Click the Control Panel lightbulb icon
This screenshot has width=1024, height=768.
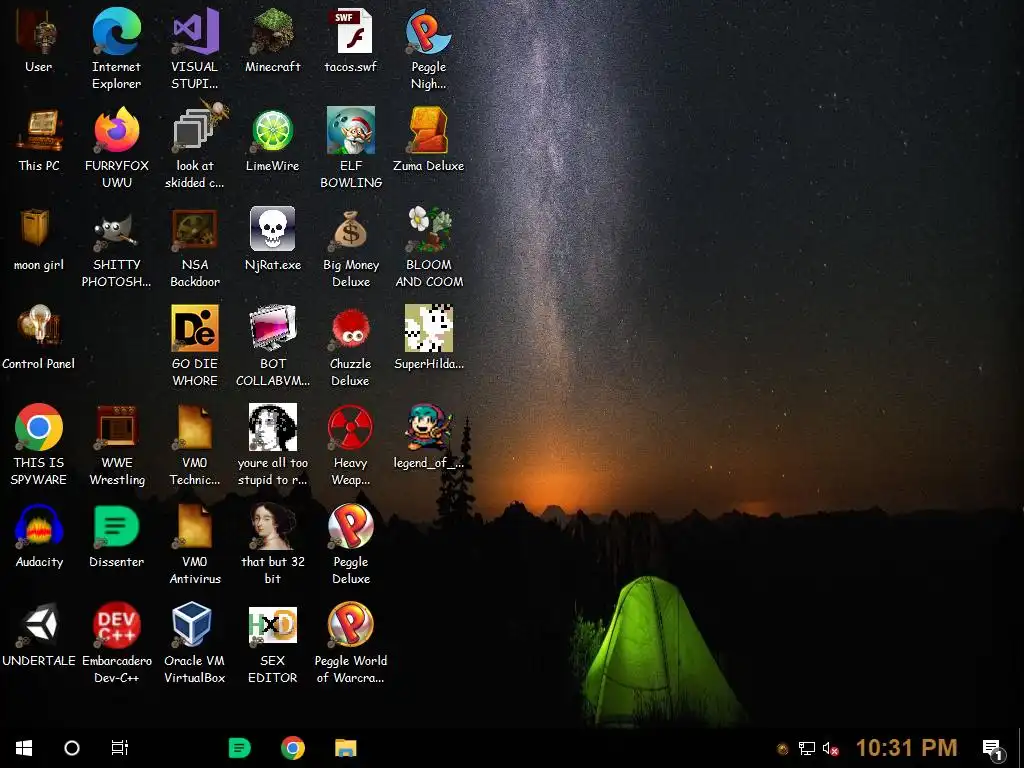[x=39, y=327]
